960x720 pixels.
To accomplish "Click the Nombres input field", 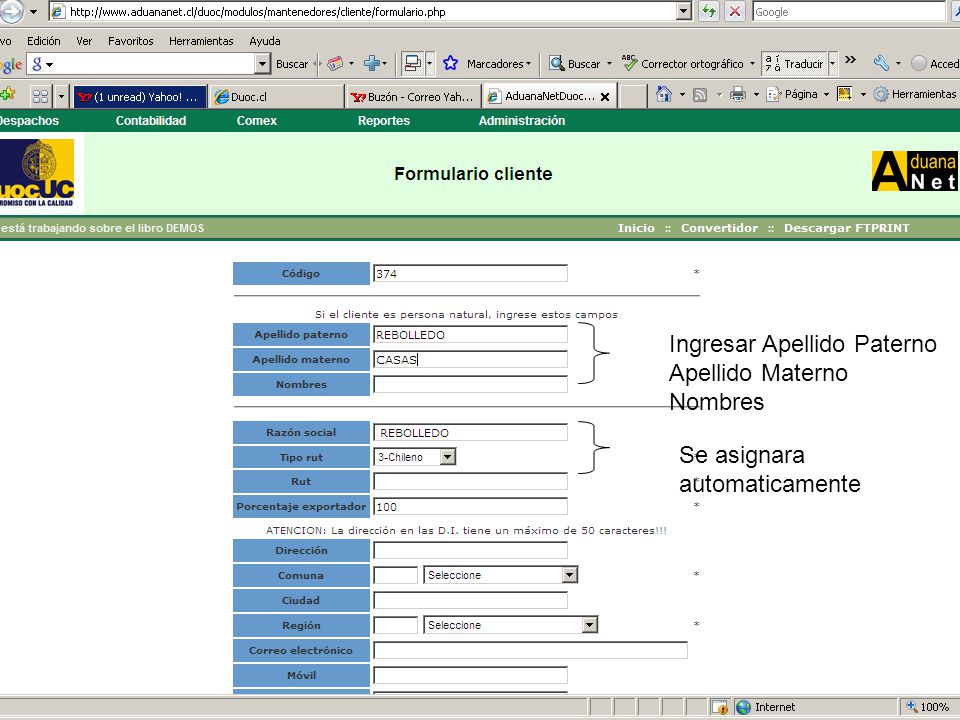I will point(470,384).
